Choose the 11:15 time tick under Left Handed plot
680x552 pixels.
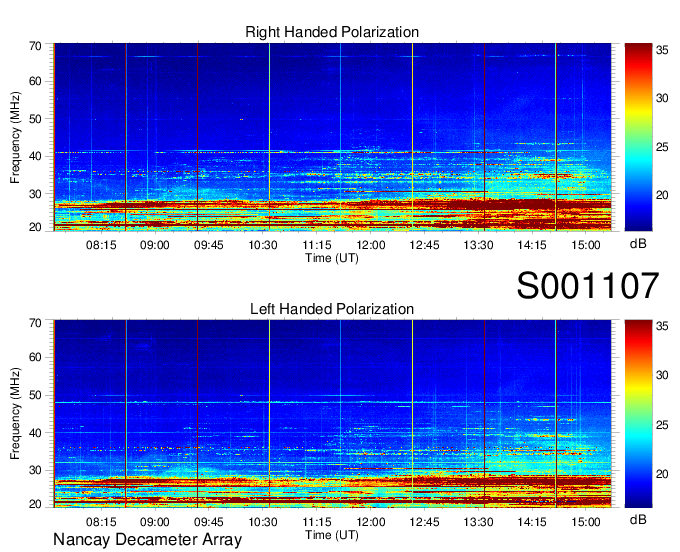click(317, 522)
